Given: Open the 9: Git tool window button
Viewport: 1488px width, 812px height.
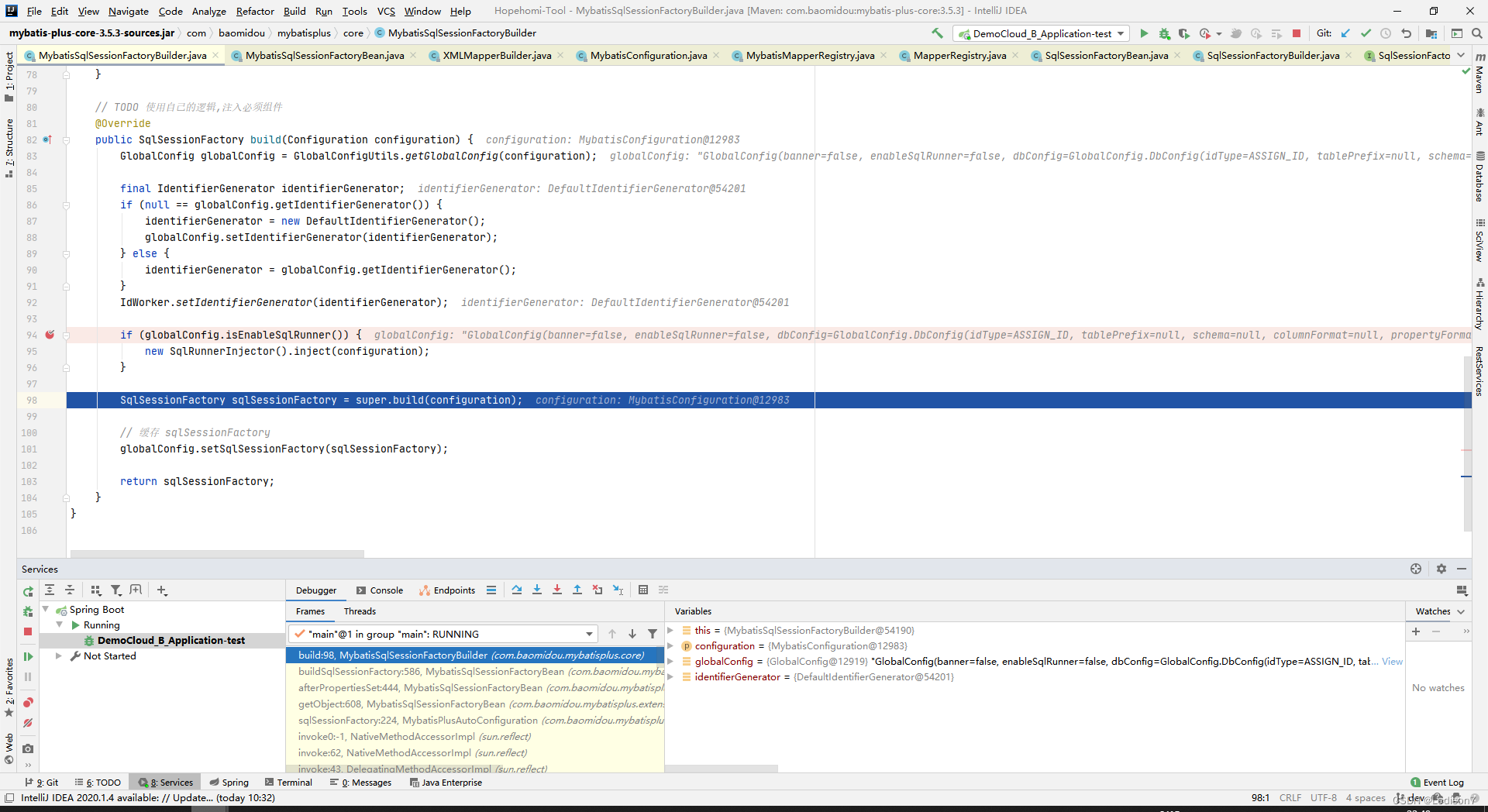Looking at the screenshot, I should tap(42, 783).
